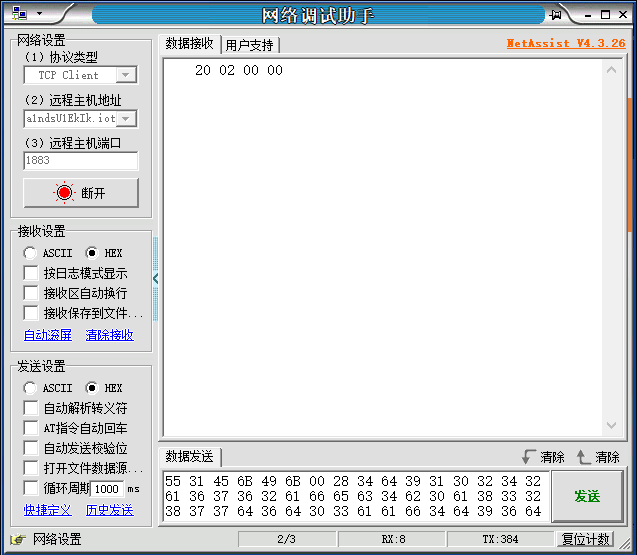The width and height of the screenshot is (637, 555).
Task: Collapse the left panel with splitter arrow
Action: click(x=156, y=279)
